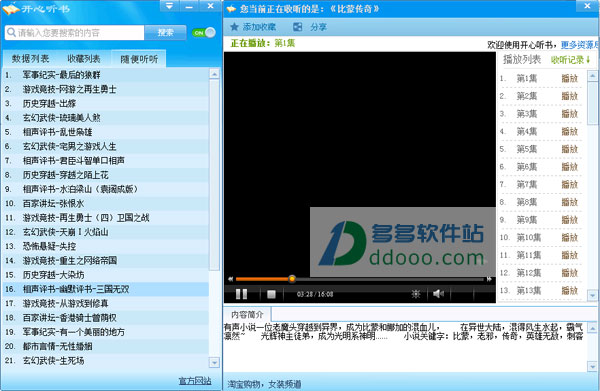Select 游戏竞技-网游之再生勇士

click(106, 89)
